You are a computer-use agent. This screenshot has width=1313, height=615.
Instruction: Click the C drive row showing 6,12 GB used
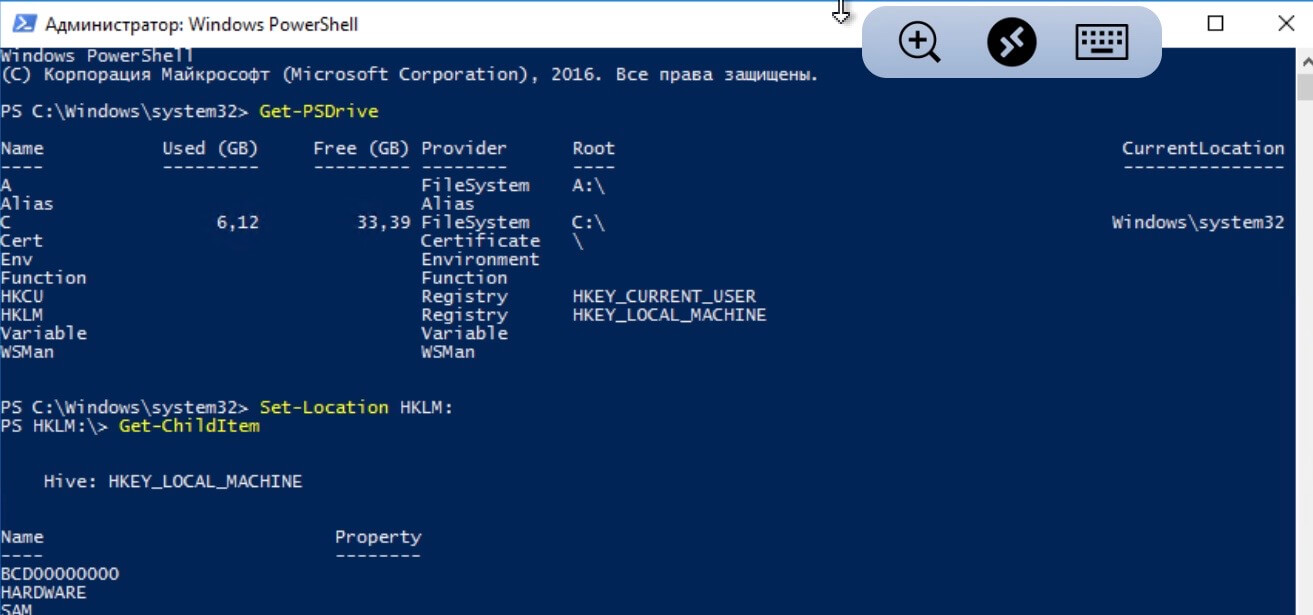(240, 222)
